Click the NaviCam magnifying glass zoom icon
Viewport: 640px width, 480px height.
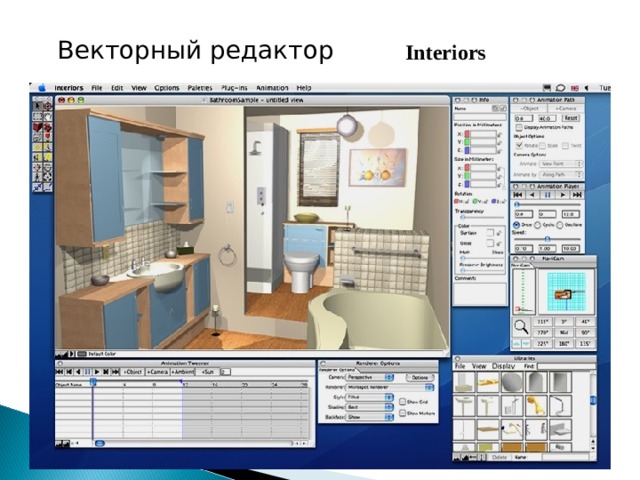pos(521,327)
